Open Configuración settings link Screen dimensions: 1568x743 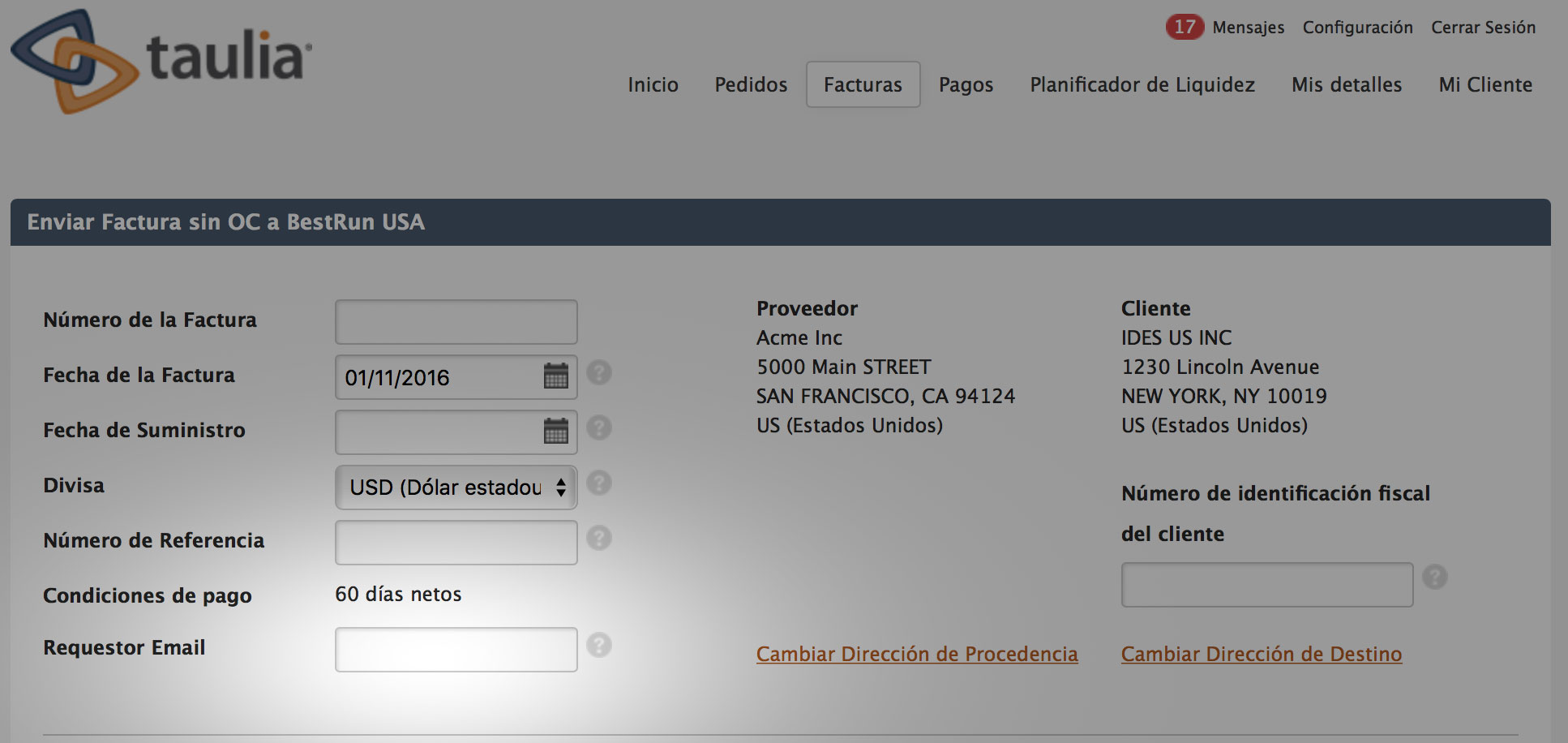(x=1358, y=28)
